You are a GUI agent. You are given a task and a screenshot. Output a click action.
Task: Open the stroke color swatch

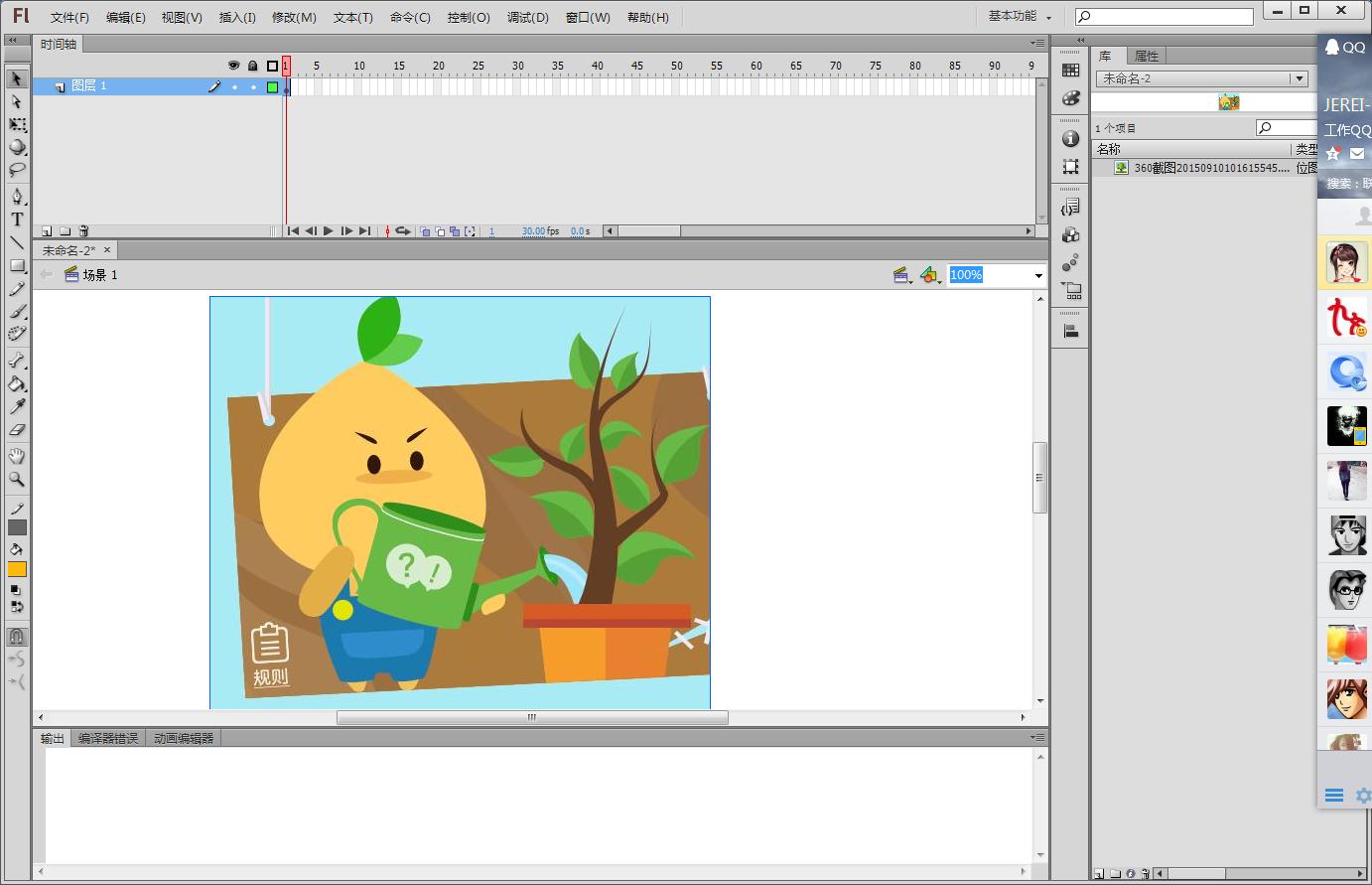pyautogui.click(x=17, y=527)
